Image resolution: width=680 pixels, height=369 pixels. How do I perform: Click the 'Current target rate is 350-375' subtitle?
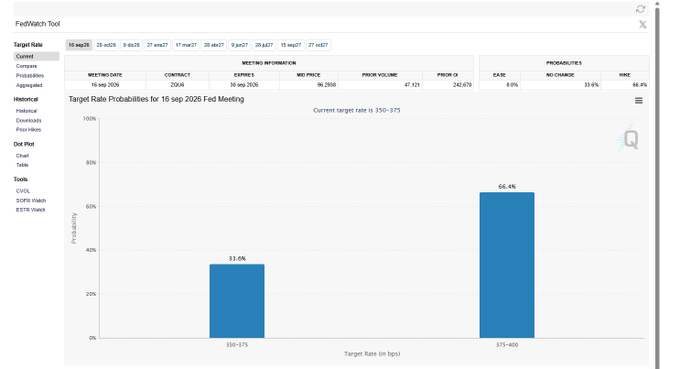click(356, 111)
